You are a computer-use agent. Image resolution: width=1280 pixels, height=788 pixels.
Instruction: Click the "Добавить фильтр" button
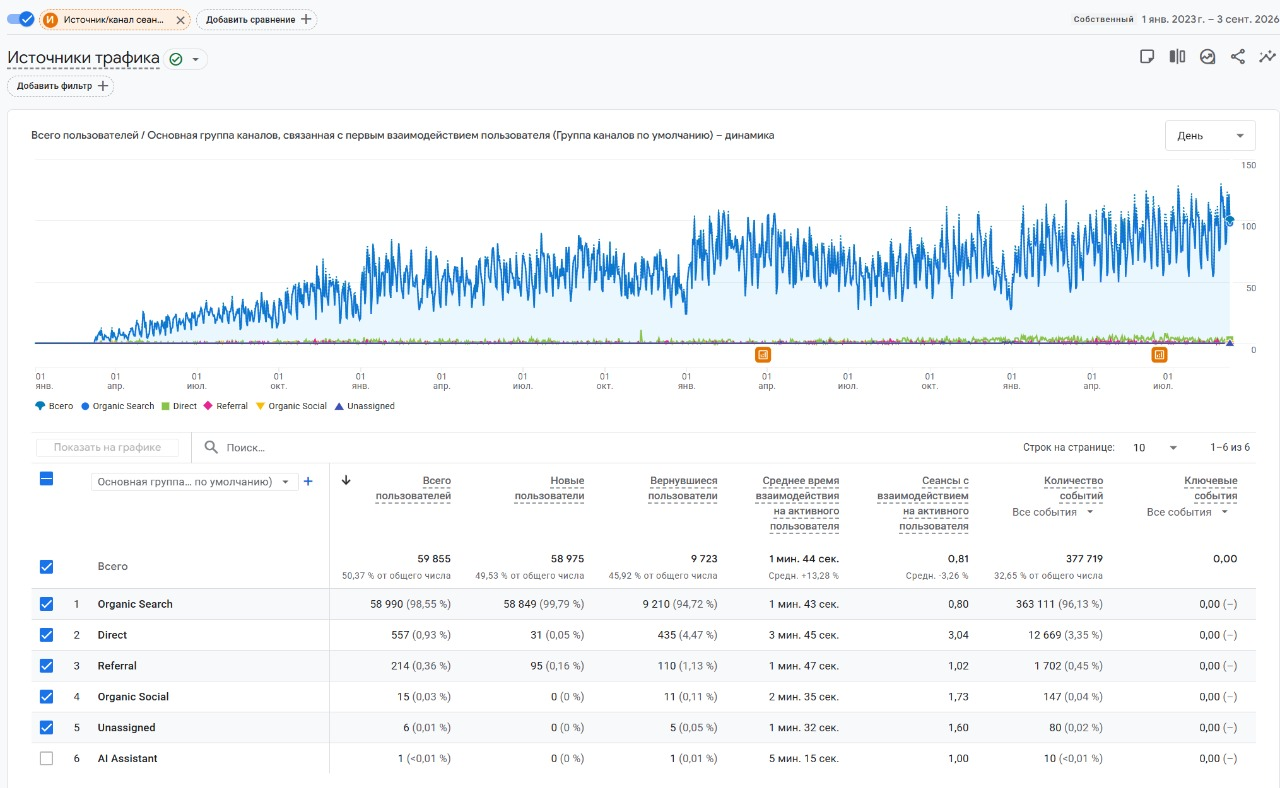tap(61, 86)
